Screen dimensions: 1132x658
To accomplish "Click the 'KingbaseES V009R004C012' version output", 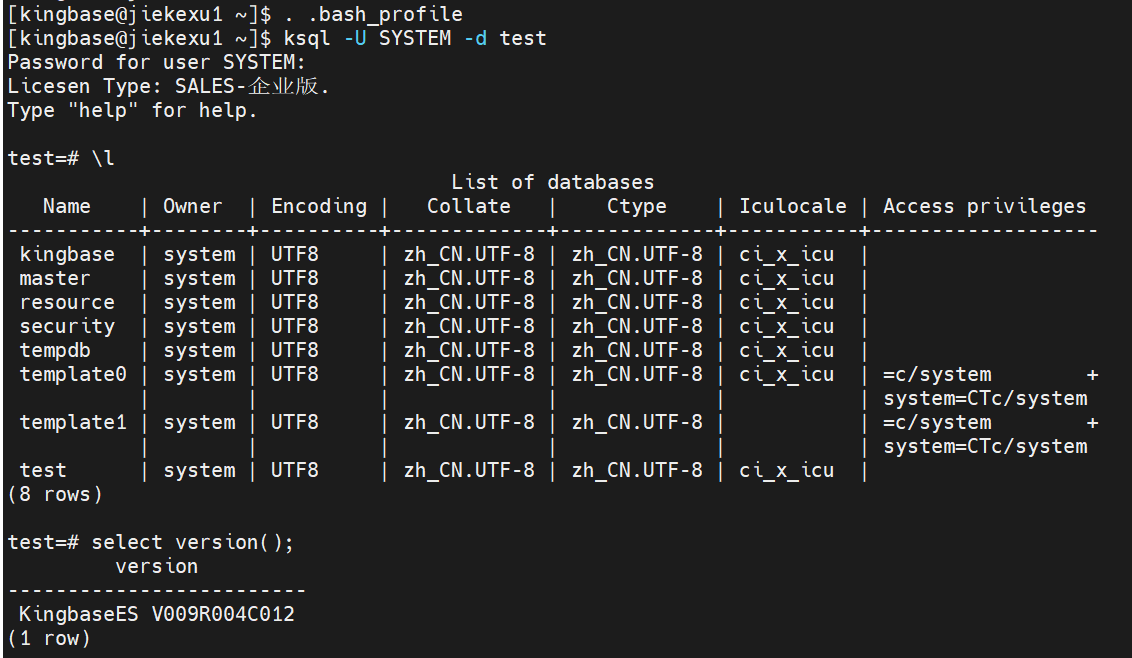I will click(157, 614).
